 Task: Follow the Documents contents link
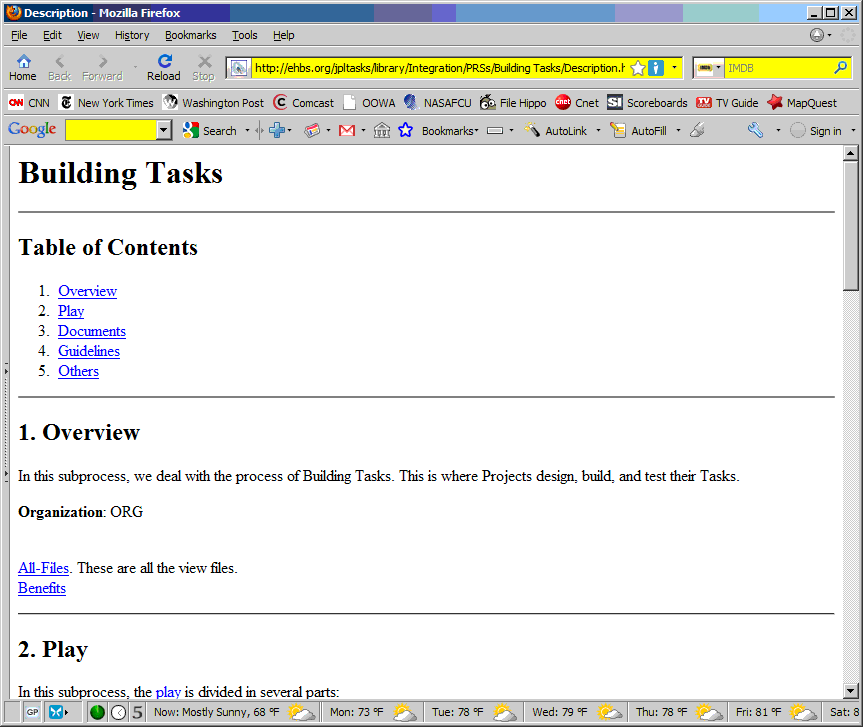92,331
